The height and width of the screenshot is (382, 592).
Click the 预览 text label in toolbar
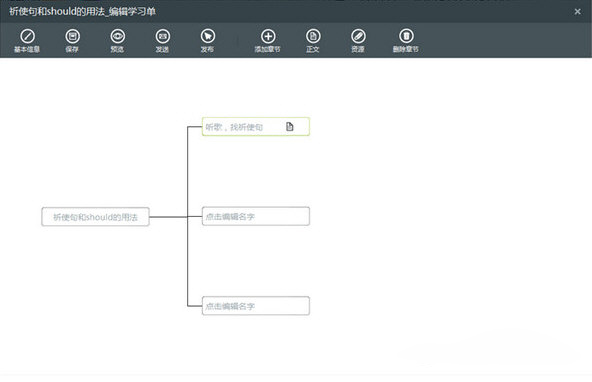pyautogui.click(x=117, y=49)
